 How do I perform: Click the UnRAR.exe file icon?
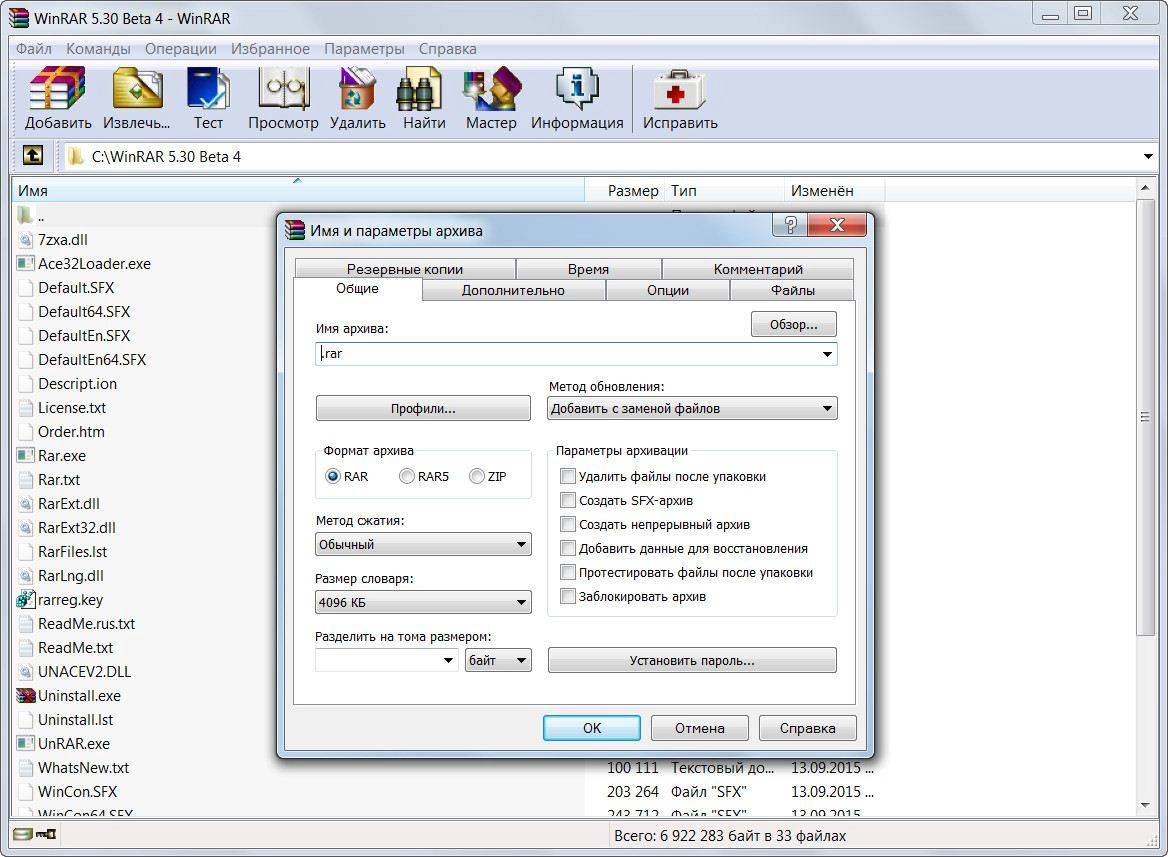(x=26, y=744)
